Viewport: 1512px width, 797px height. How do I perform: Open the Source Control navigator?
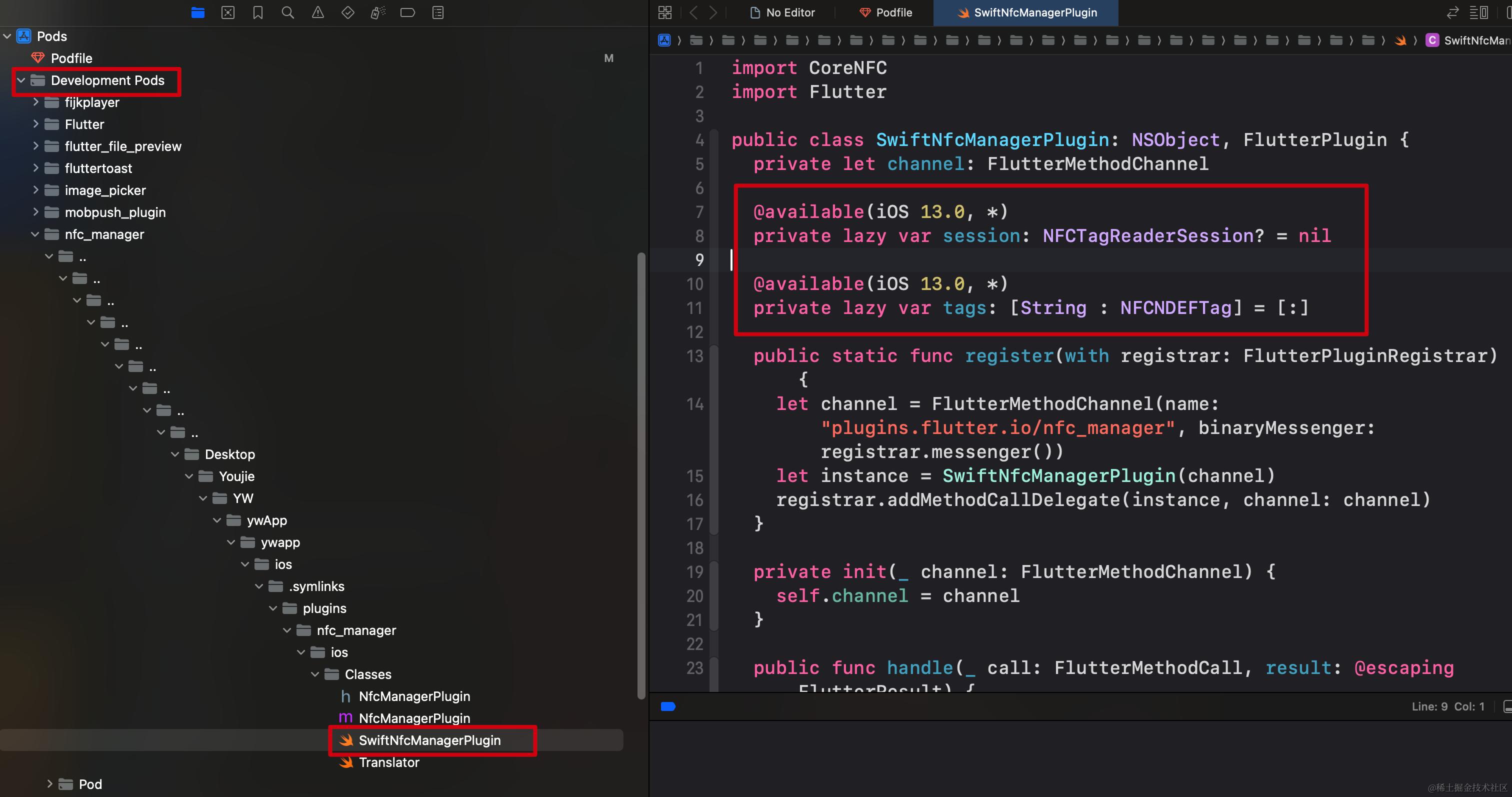click(227, 12)
